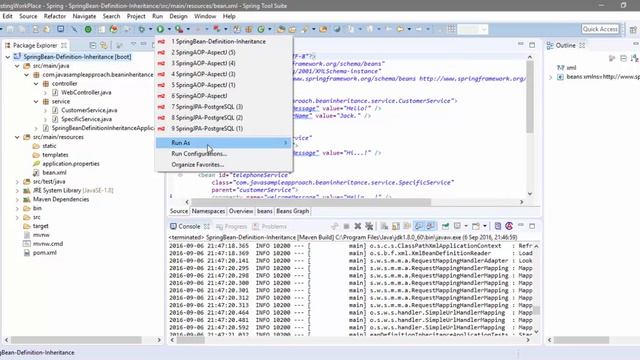Collapse the controller package
Screen dimensions: 640x360
click(36, 84)
